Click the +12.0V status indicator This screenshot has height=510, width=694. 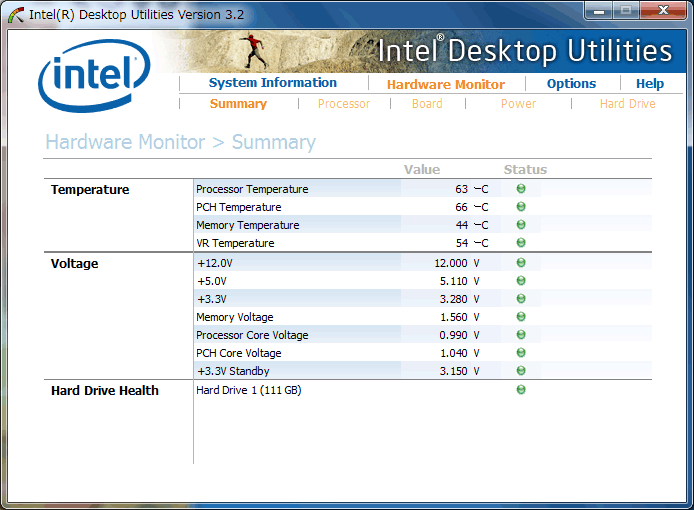click(521, 263)
